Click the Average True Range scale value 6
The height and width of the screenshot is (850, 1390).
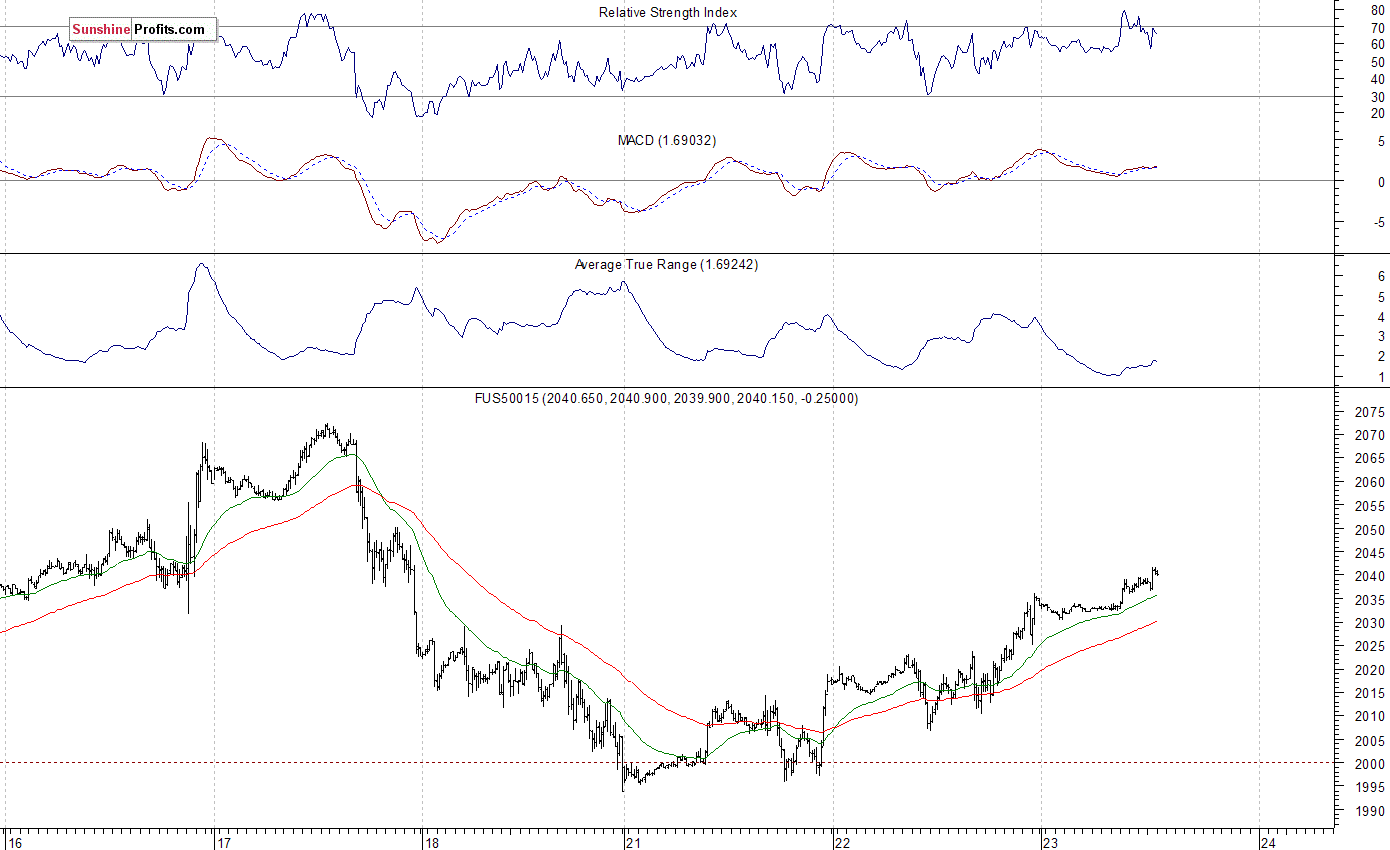(x=1382, y=275)
